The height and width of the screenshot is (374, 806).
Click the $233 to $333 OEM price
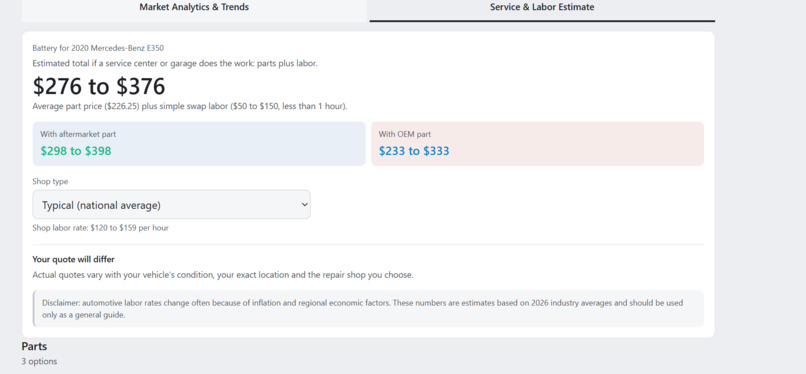click(x=414, y=151)
